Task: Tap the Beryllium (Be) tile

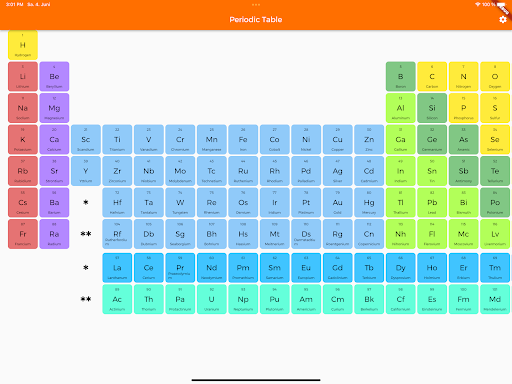Action: pos(54,76)
